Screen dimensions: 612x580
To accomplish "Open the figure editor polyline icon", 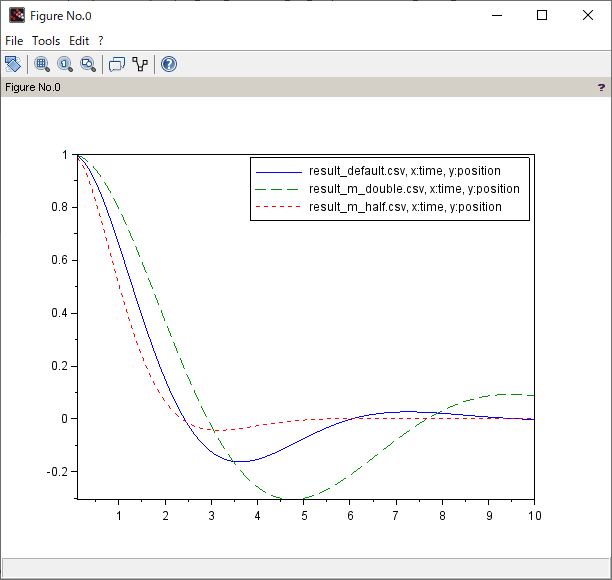I will (140, 64).
